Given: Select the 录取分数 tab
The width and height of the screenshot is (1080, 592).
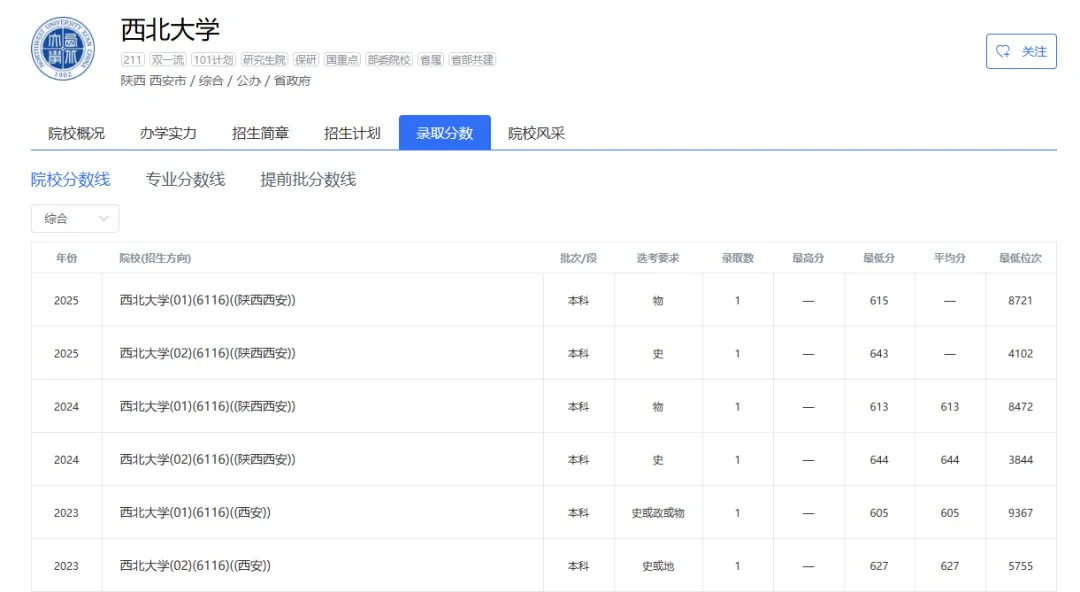Looking at the screenshot, I should pyautogui.click(x=444, y=133).
